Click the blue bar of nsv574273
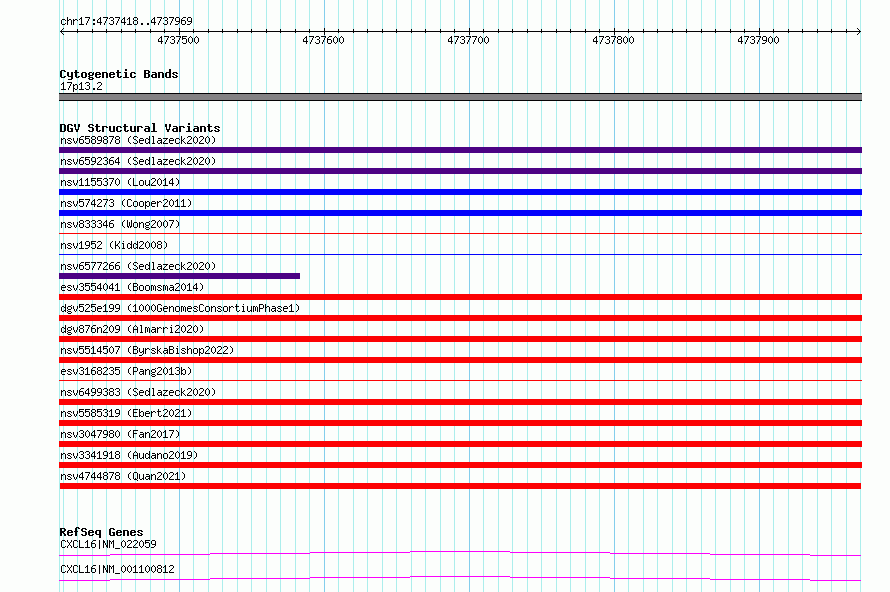Screen dimensions: 890x592 (460, 213)
